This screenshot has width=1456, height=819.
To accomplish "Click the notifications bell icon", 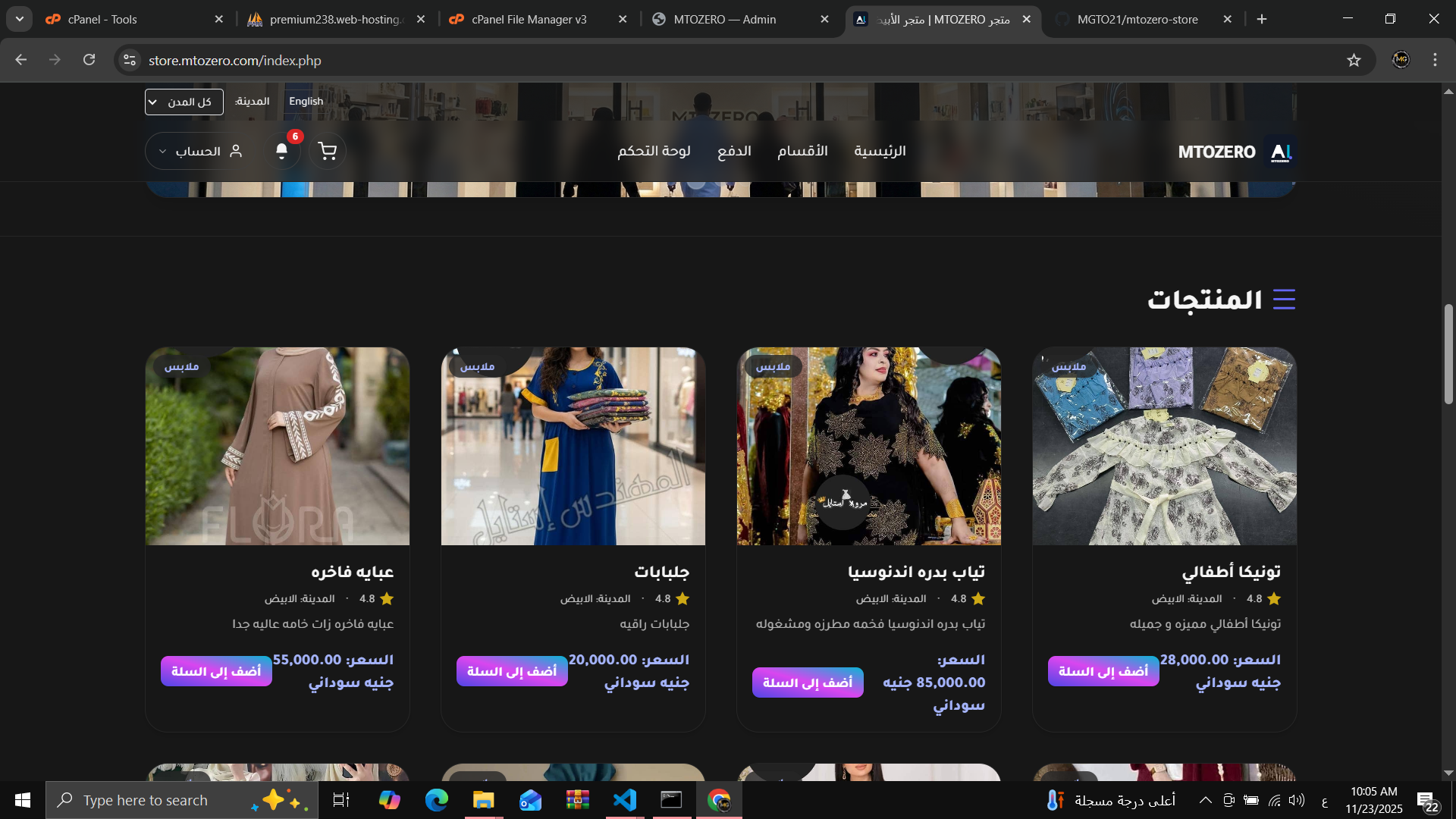I will point(282,151).
